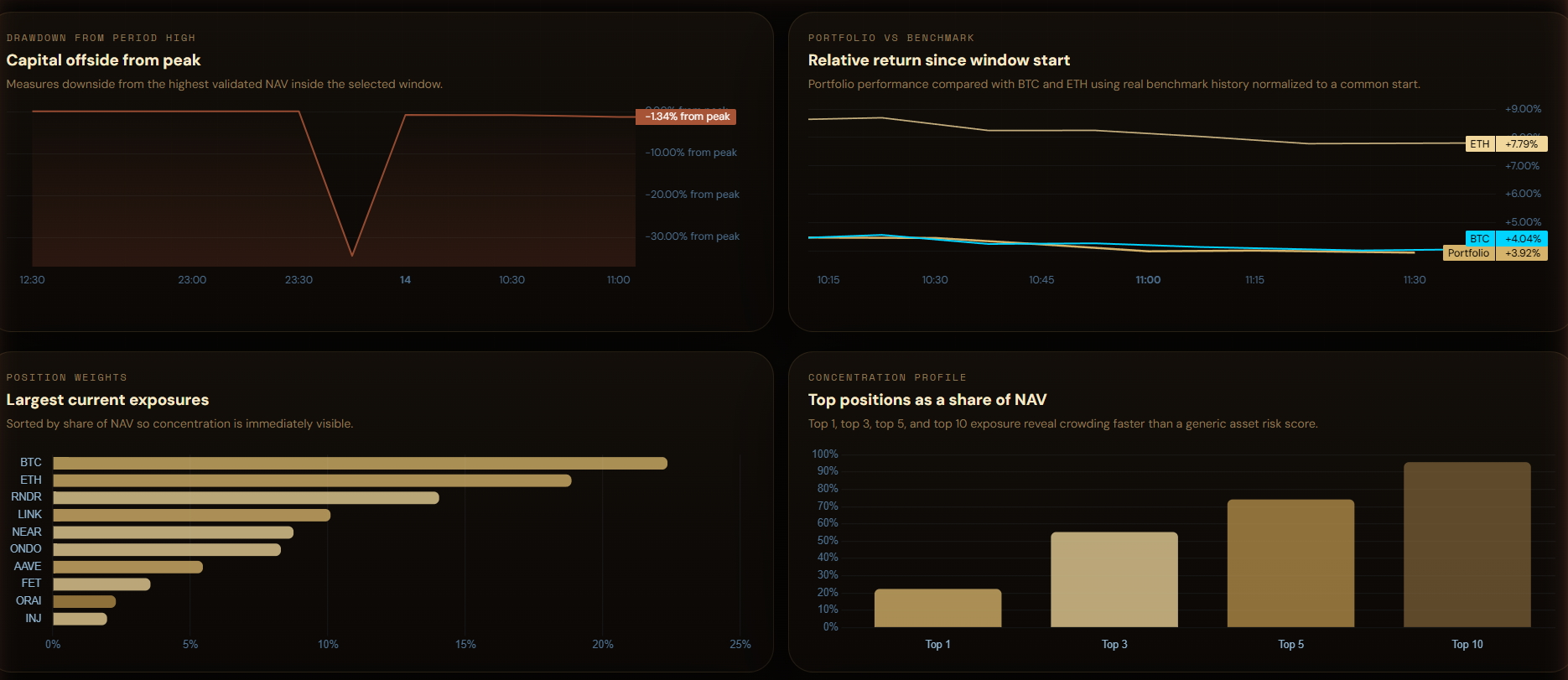Click the bold 11:00 tick on benchmark chart
Viewport: 1568px width, 680px height.
point(1148,280)
